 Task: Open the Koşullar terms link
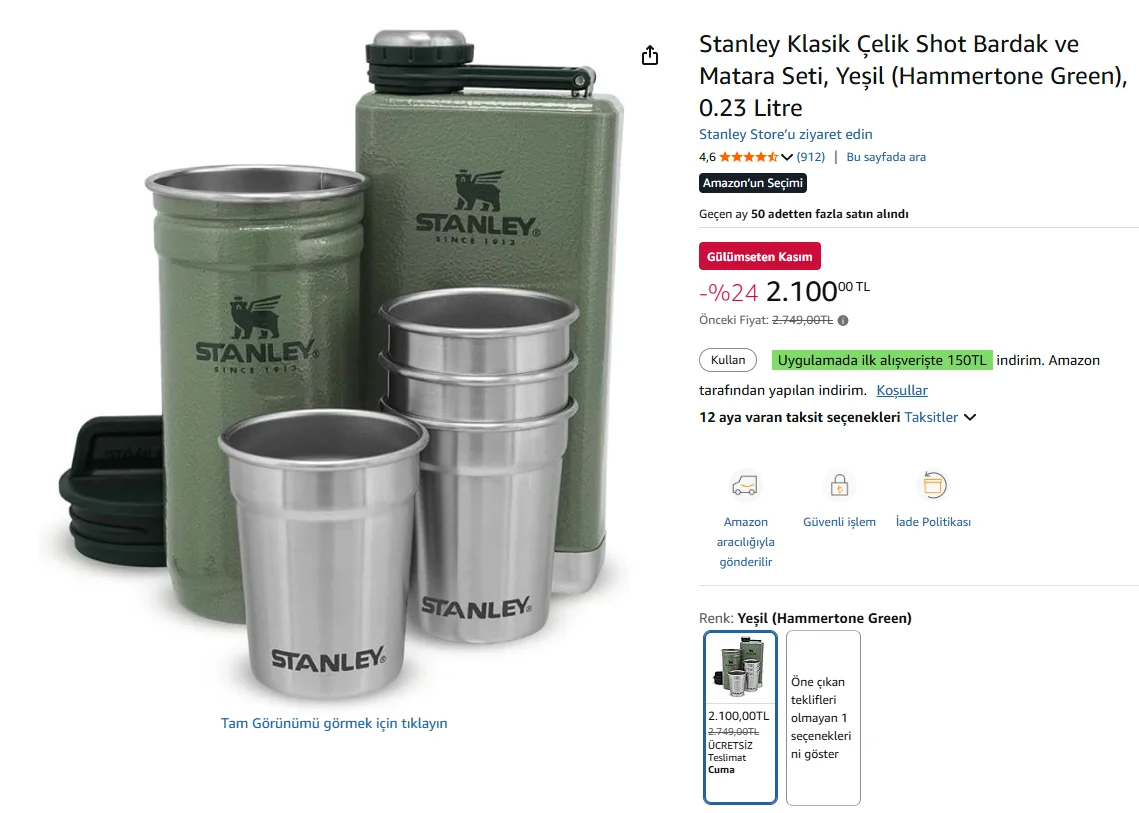(901, 390)
